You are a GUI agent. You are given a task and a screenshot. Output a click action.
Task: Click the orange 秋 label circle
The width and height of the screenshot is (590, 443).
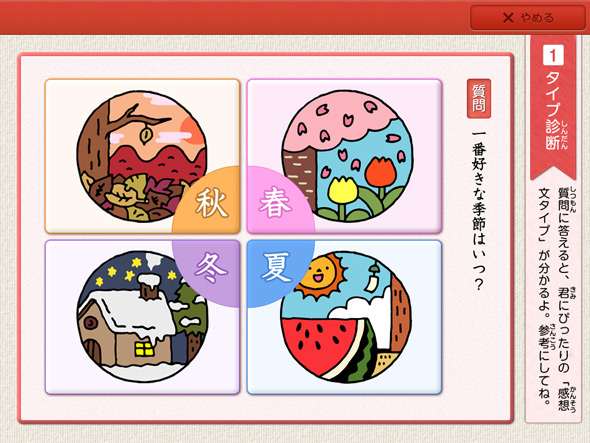(211, 204)
